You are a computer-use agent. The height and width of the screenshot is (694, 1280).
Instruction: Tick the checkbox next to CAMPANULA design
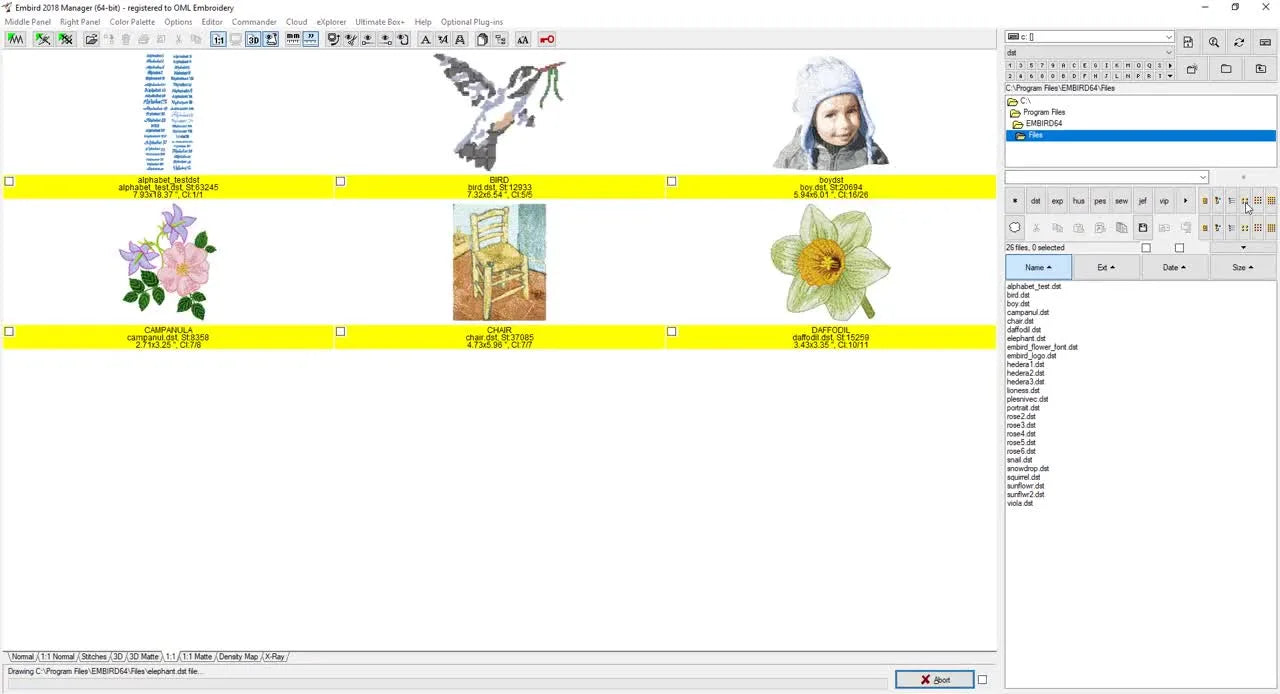(9, 331)
